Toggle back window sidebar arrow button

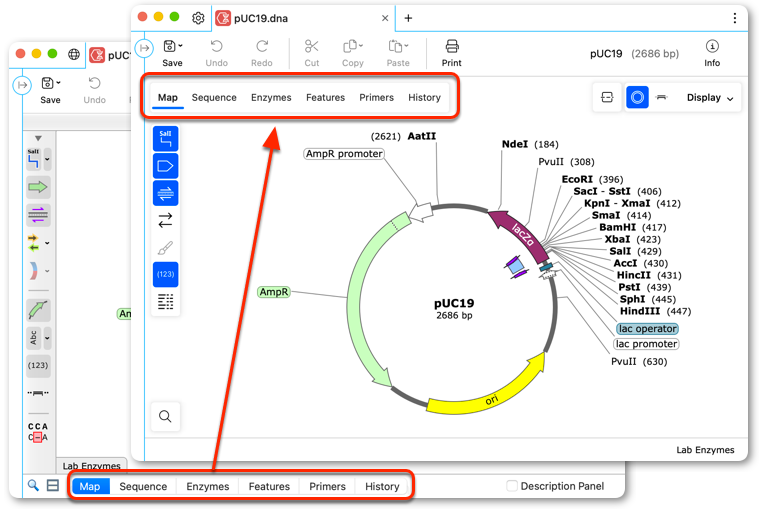(22, 85)
